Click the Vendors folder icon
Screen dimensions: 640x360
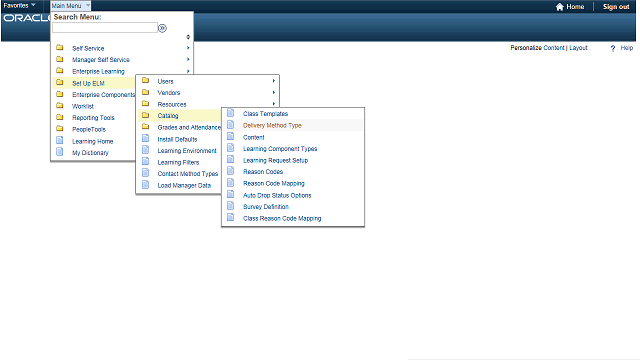(145, 92)
